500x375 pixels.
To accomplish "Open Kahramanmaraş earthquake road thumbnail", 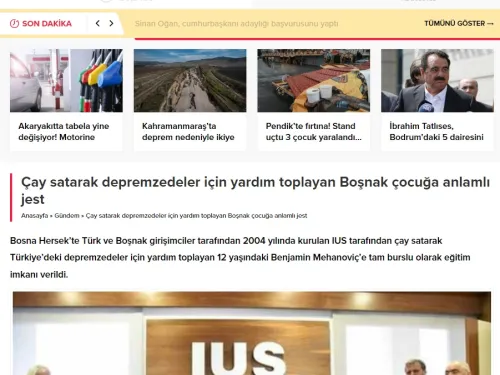I will [x=190, y=81].
